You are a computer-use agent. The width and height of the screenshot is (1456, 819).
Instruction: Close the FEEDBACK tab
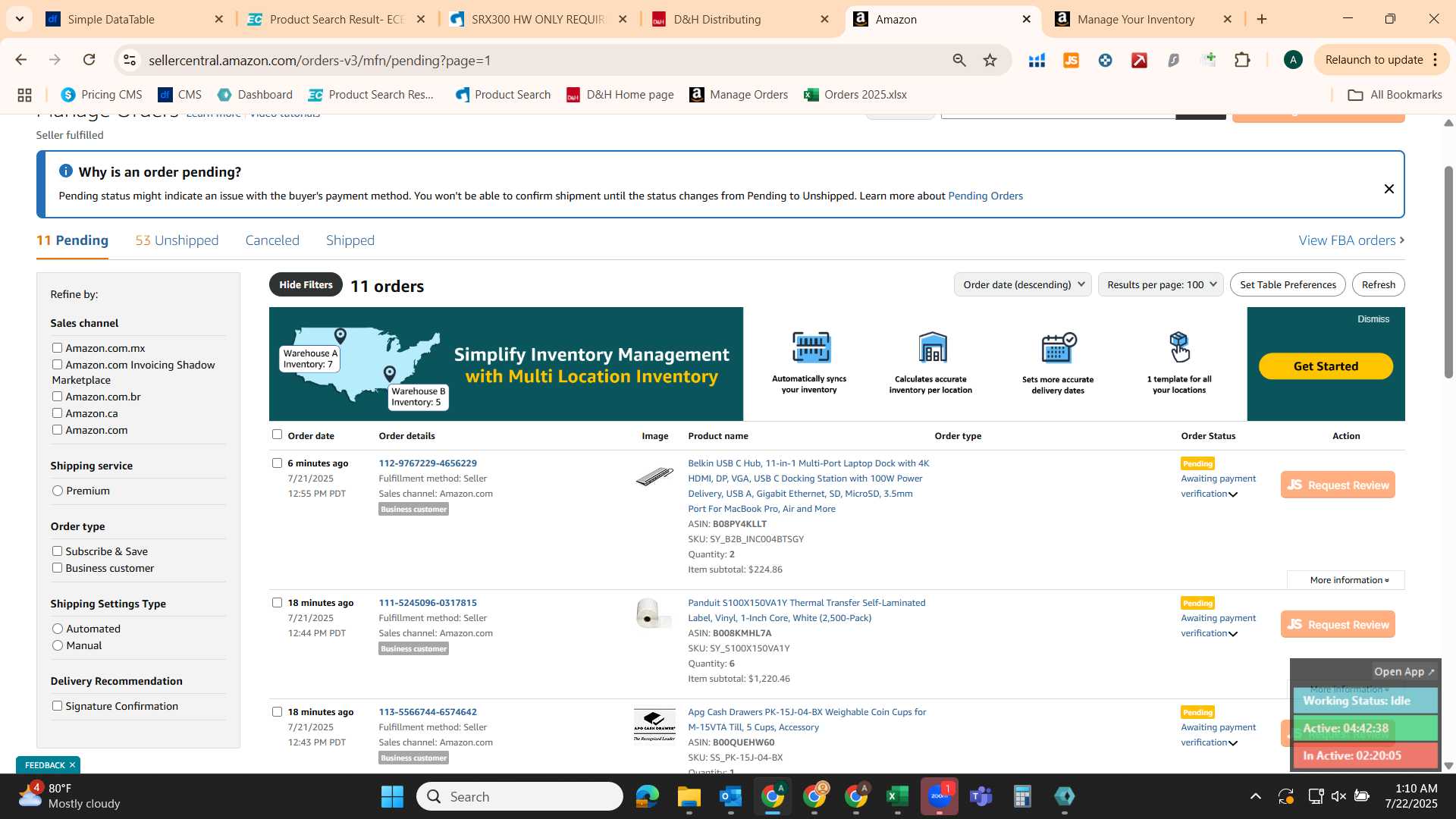point(72,765)
